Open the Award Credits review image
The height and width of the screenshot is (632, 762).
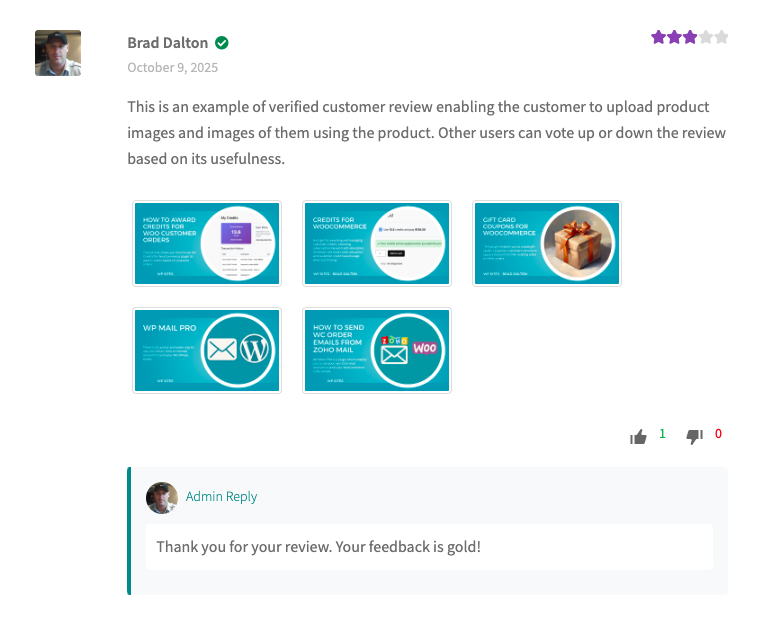point(207,244)
